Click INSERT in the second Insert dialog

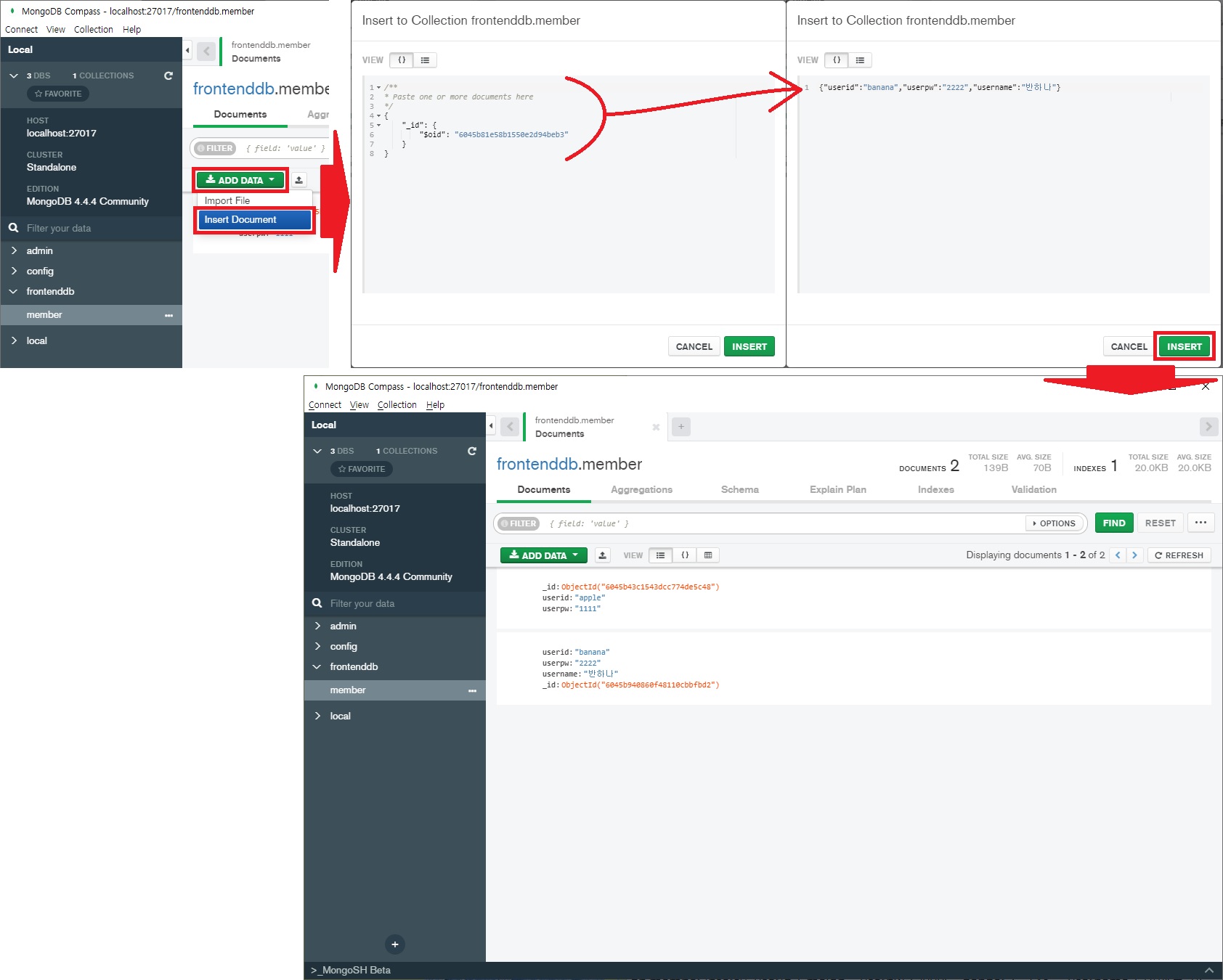(1184, 346)
